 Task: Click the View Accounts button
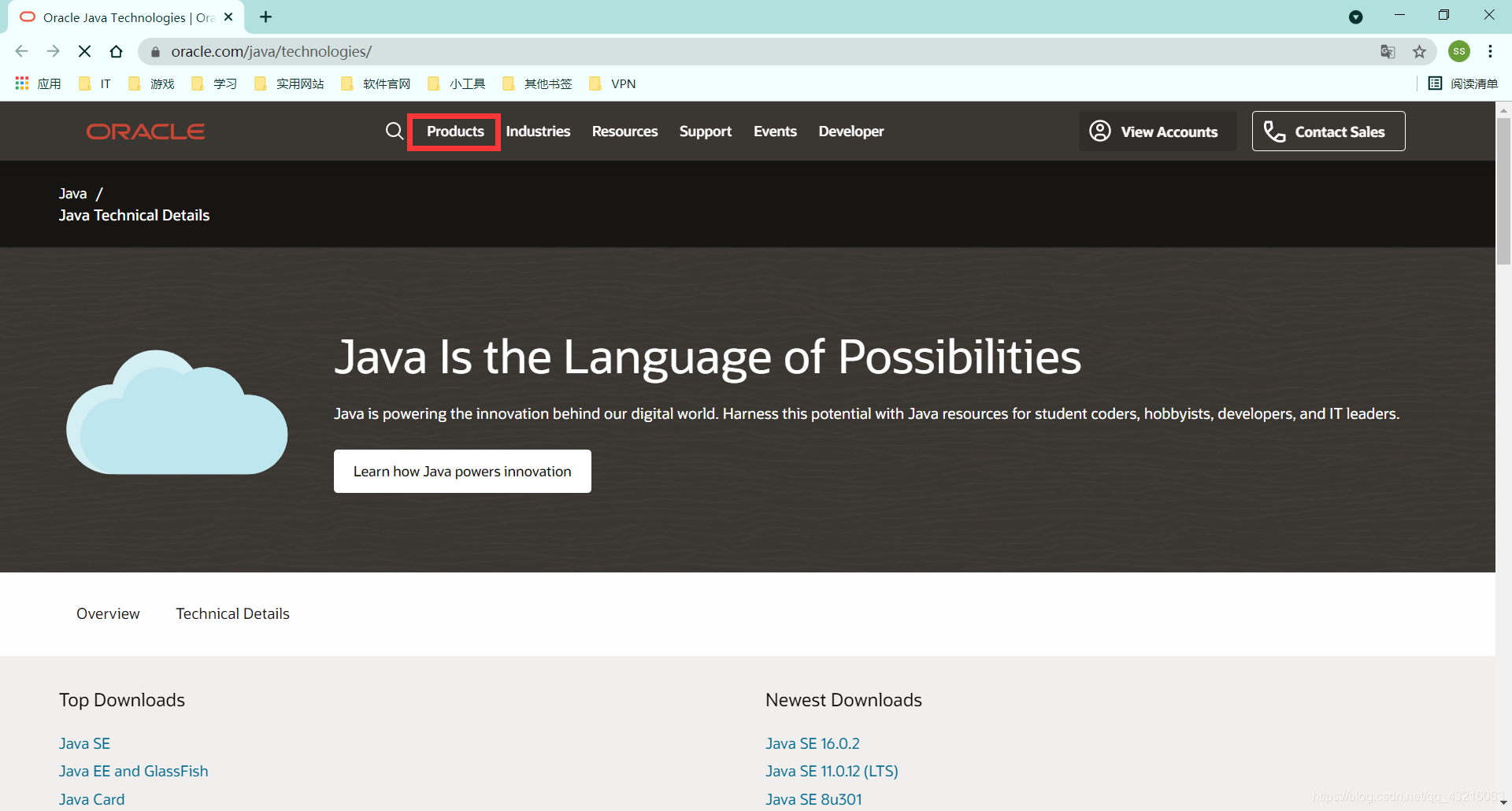1157,131
